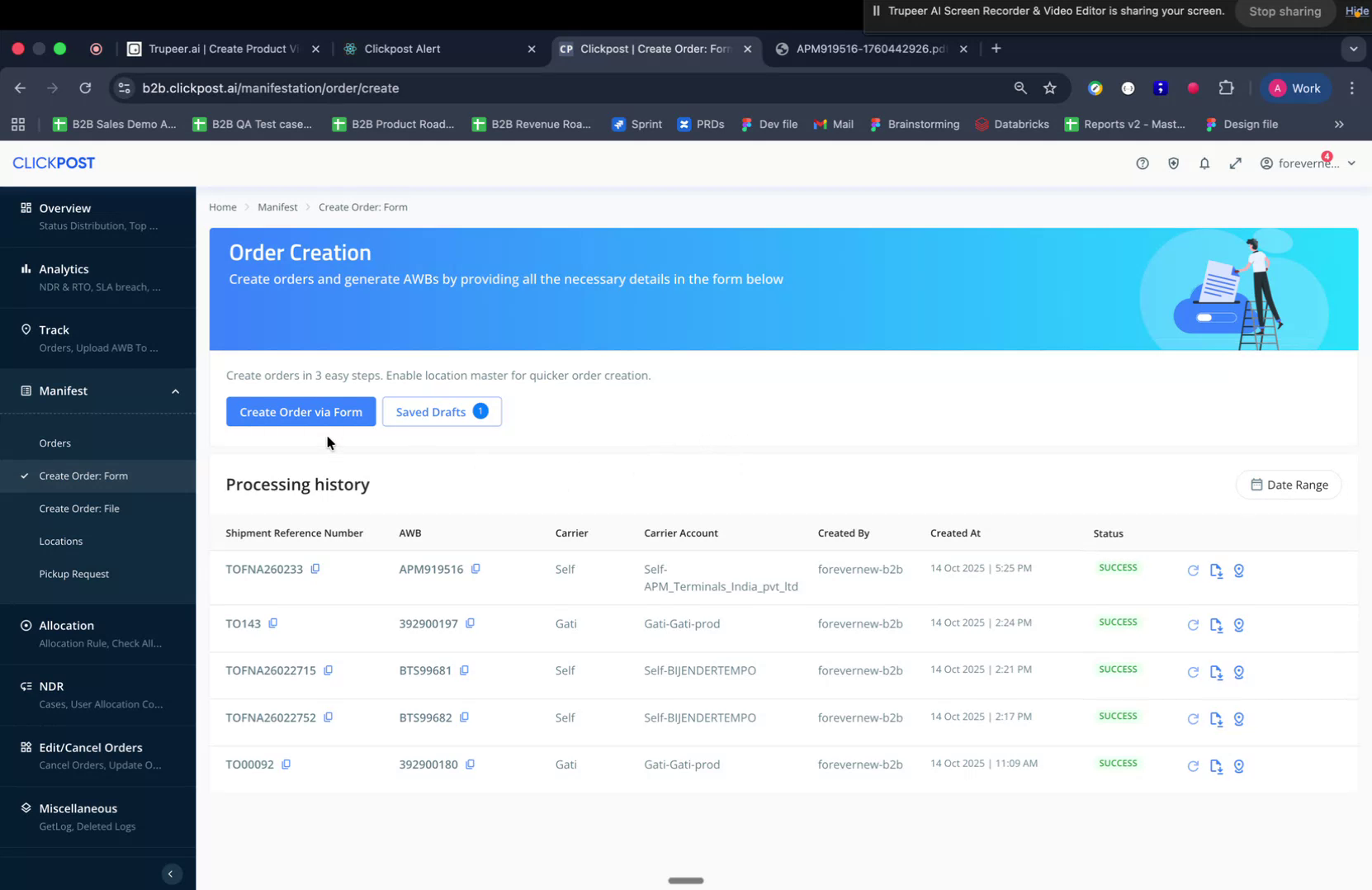Copy AWB number APM919516

pyautogui.click(x=475, y=569)
